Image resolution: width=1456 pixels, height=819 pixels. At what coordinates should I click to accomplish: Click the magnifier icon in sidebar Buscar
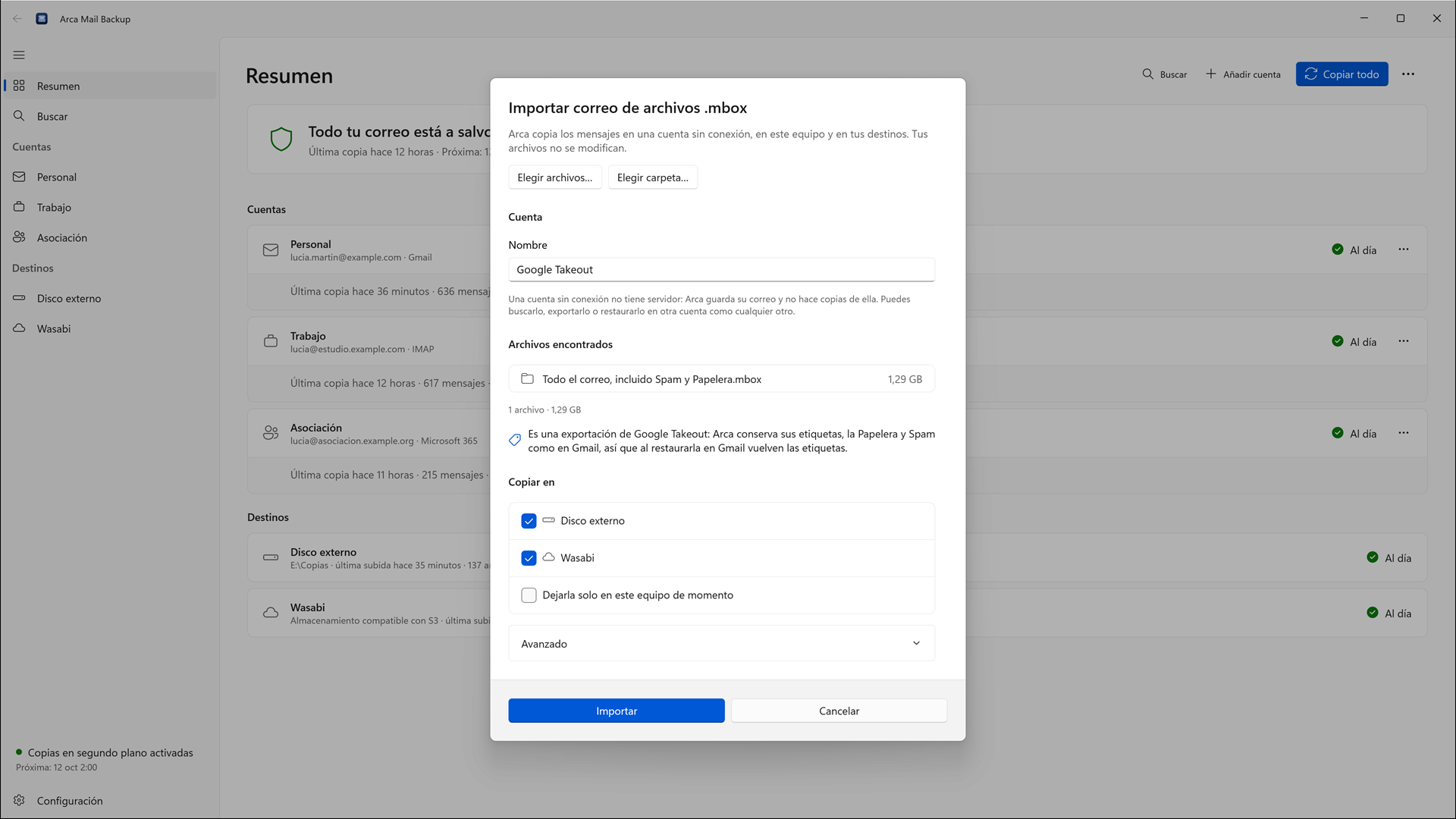[19, 116]
